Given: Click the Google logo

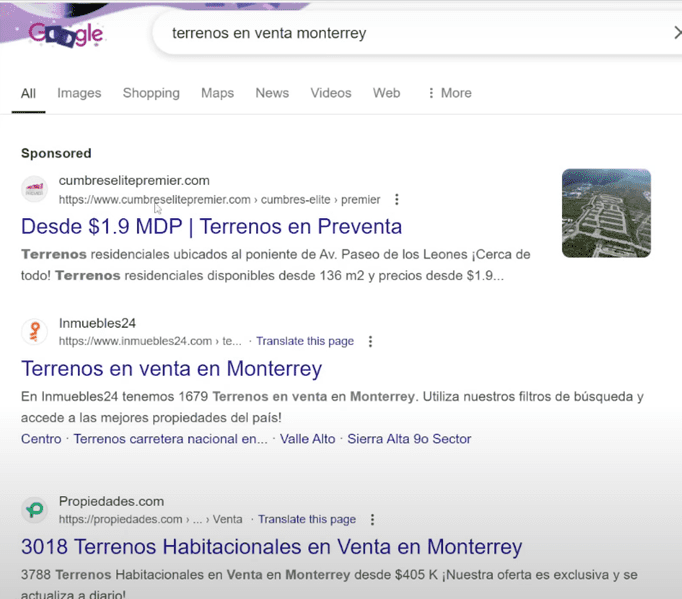Looking at the screenshot, I should click(66, 35).
